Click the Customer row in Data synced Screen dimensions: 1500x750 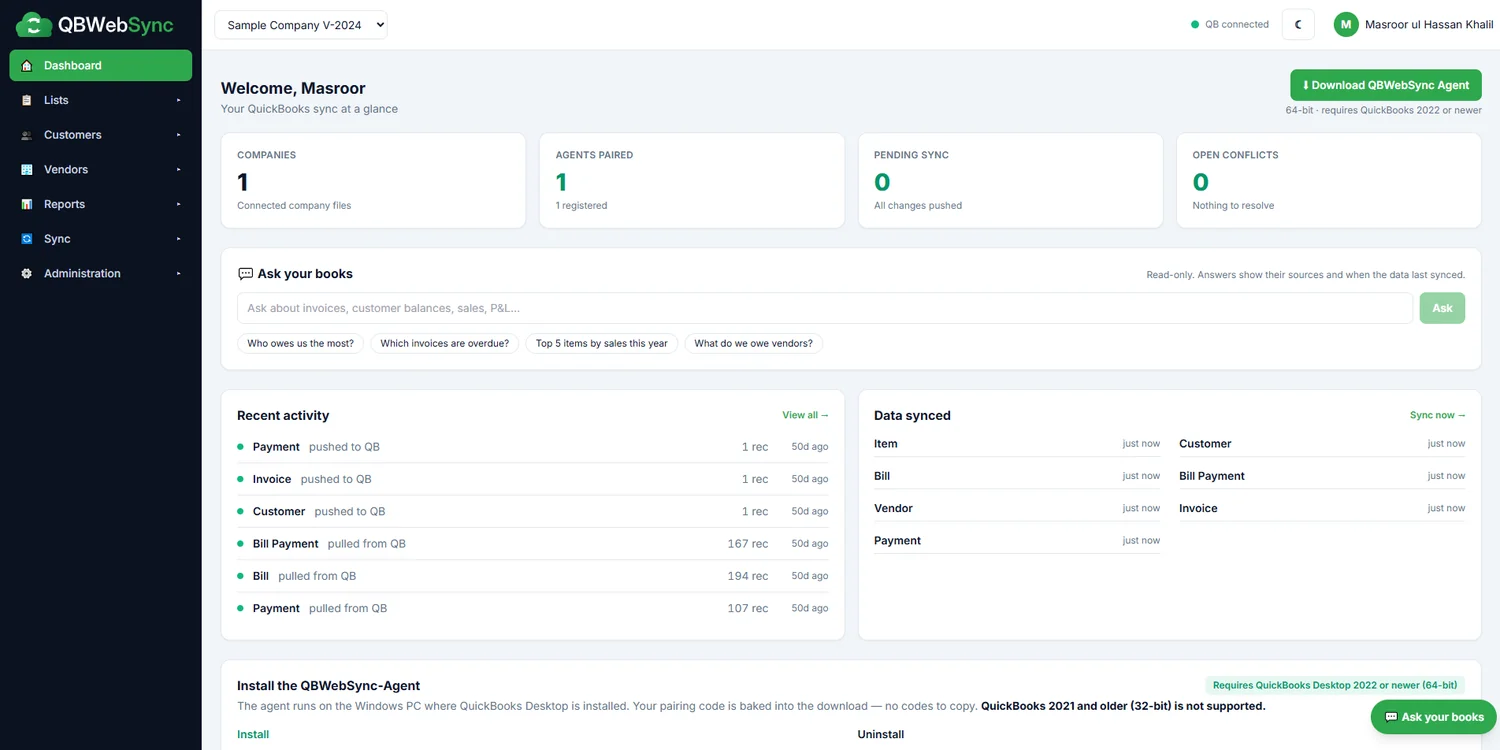[1322, 444]
